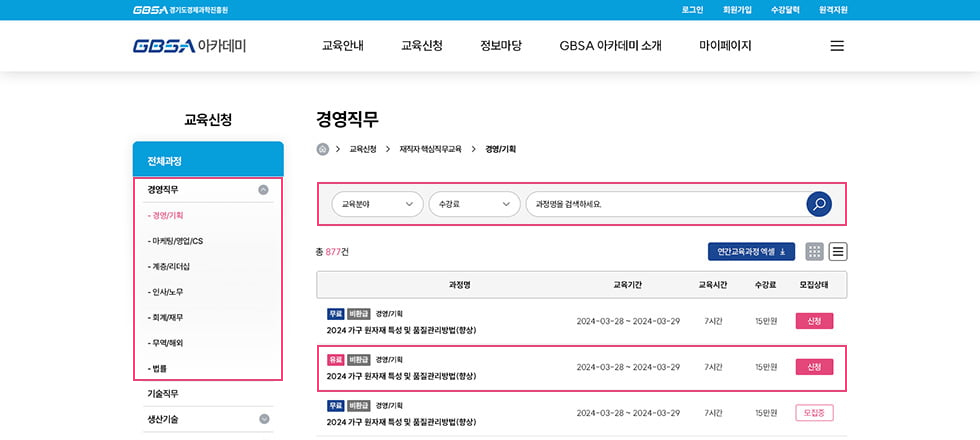Download 연간교육과정 엑셀 file
This screenshot has width=980, height=440.
tap(751, 252)
